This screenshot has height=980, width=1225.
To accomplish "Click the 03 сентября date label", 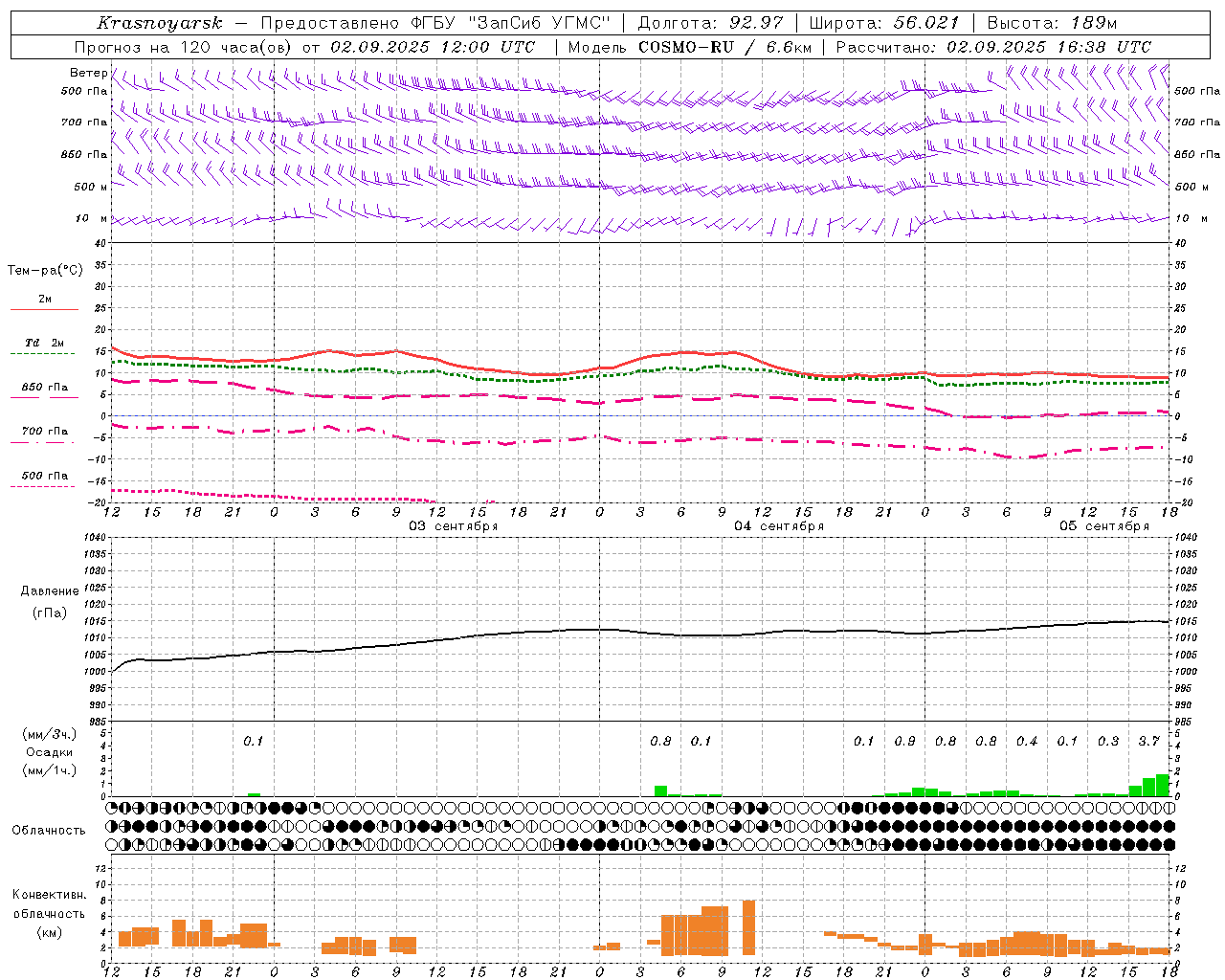I will pyautogui.click(x=454, y=526).
